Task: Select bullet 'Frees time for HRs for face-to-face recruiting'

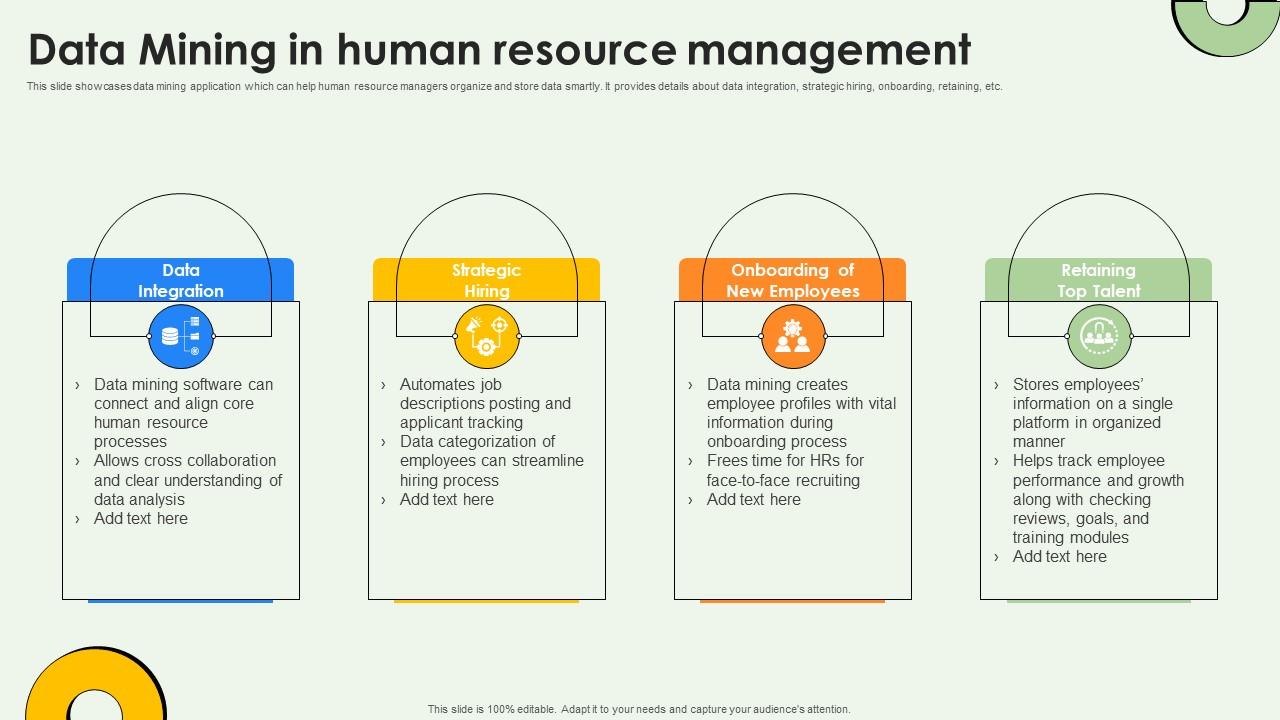Action: click(x=785, y=470)
